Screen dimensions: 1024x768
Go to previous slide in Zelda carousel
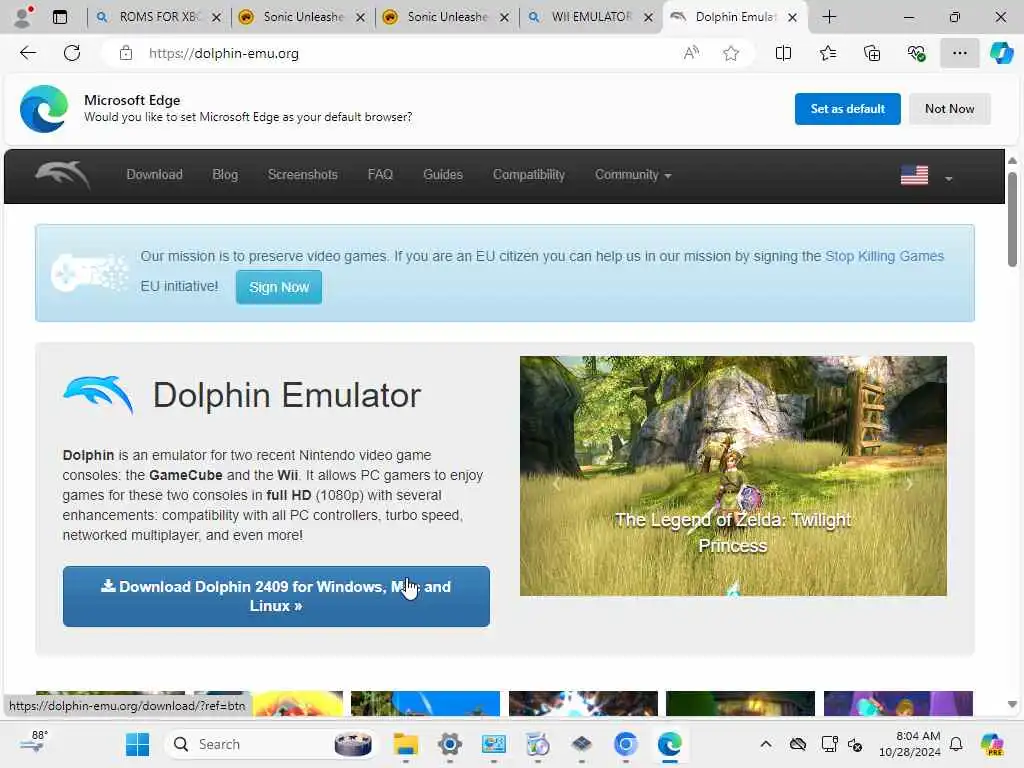(556, 484)
